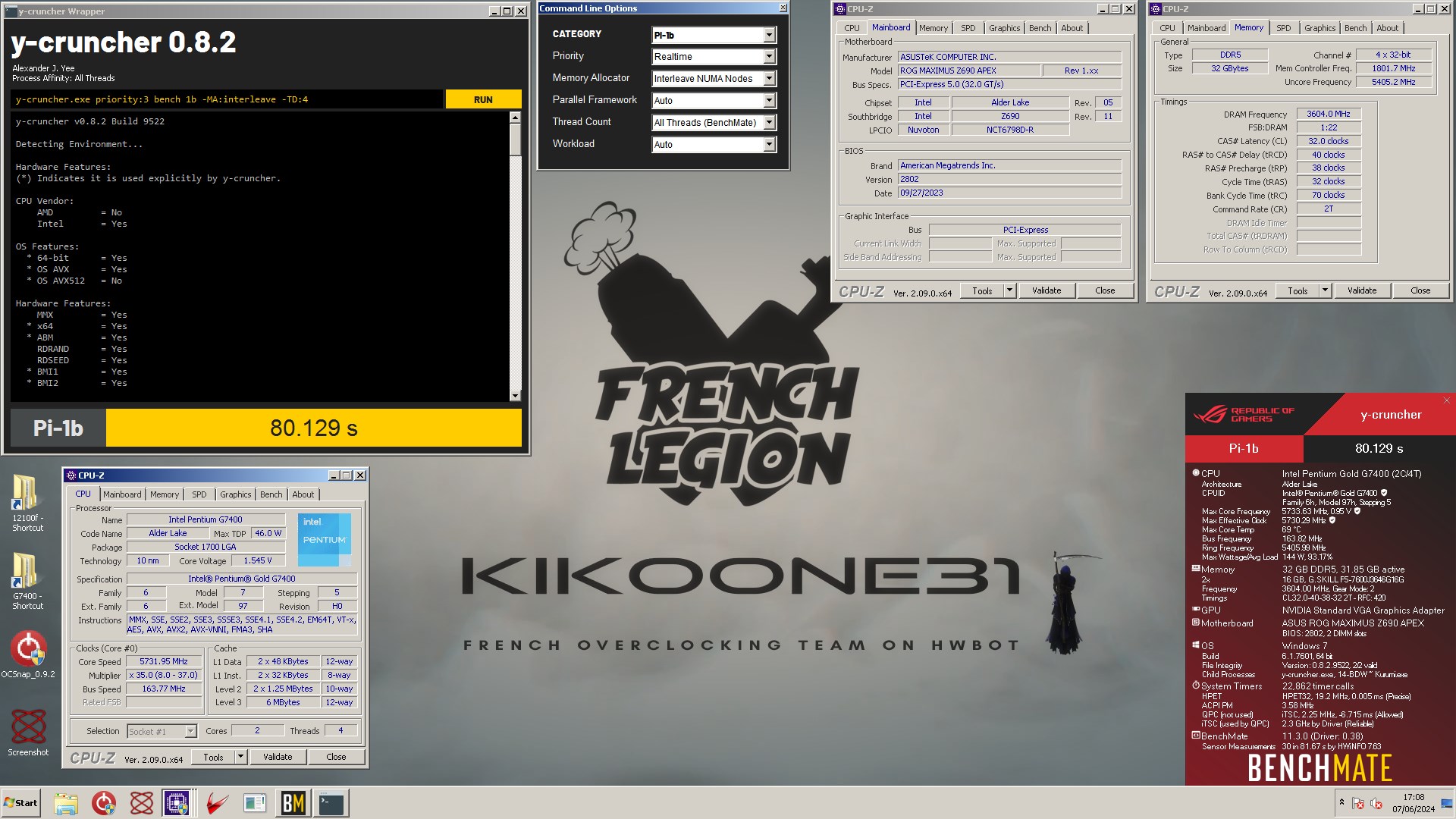
Task: Click Validate in the bottom CPU-Z window
Action: pos(278,757)
